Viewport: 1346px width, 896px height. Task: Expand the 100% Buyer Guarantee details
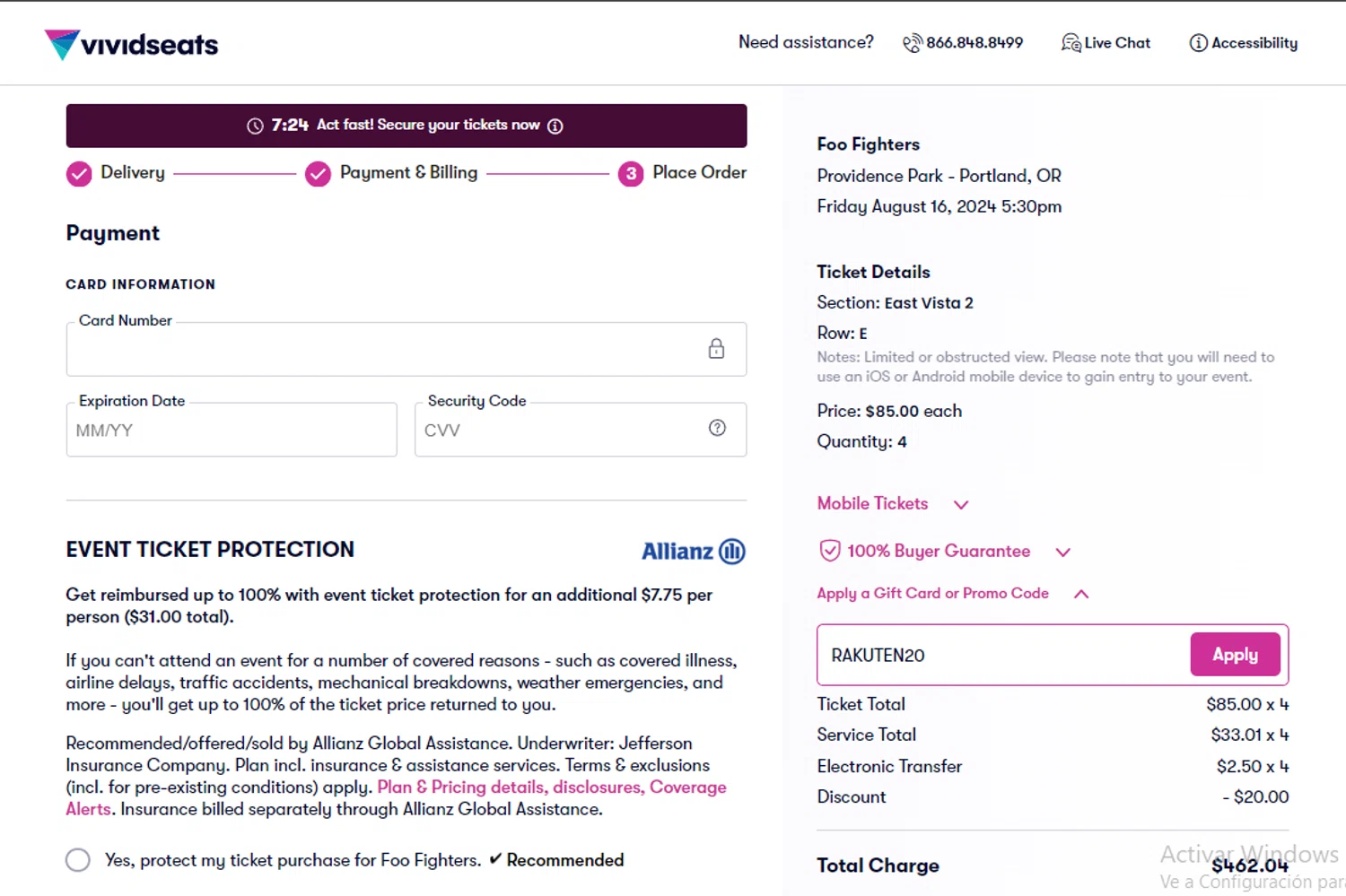pos(1063,552)
